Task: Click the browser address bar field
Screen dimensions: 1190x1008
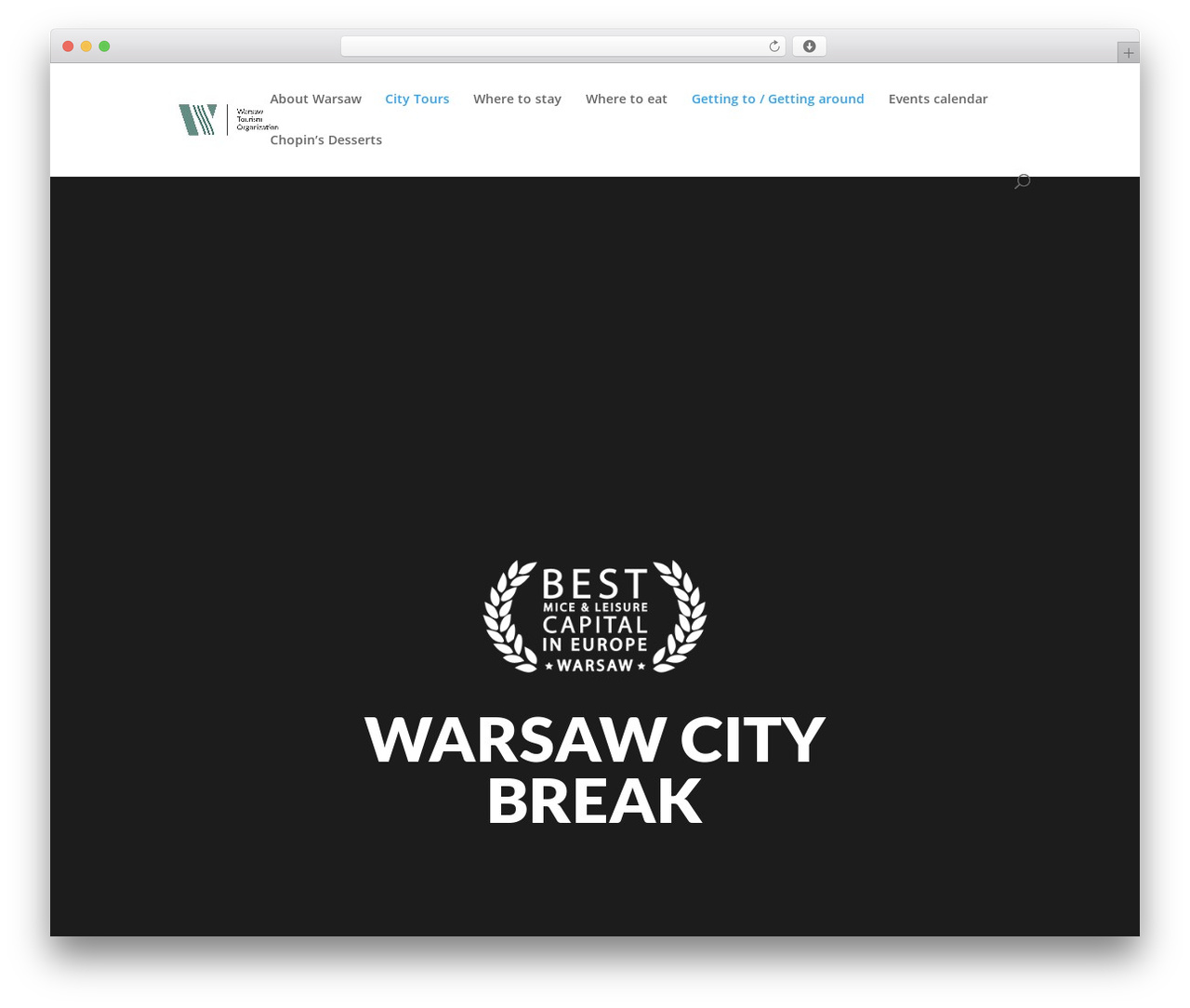Action: click(563, 46)
